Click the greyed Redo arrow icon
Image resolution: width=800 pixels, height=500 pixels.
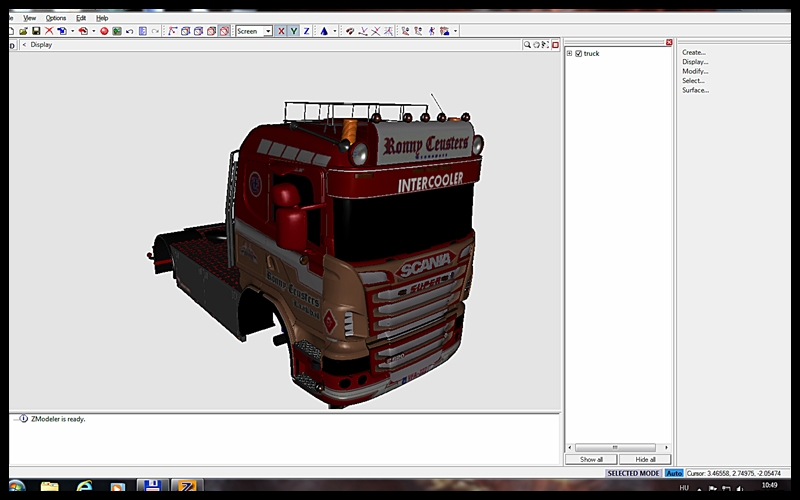pyautogui.click(x=155, y=31)
